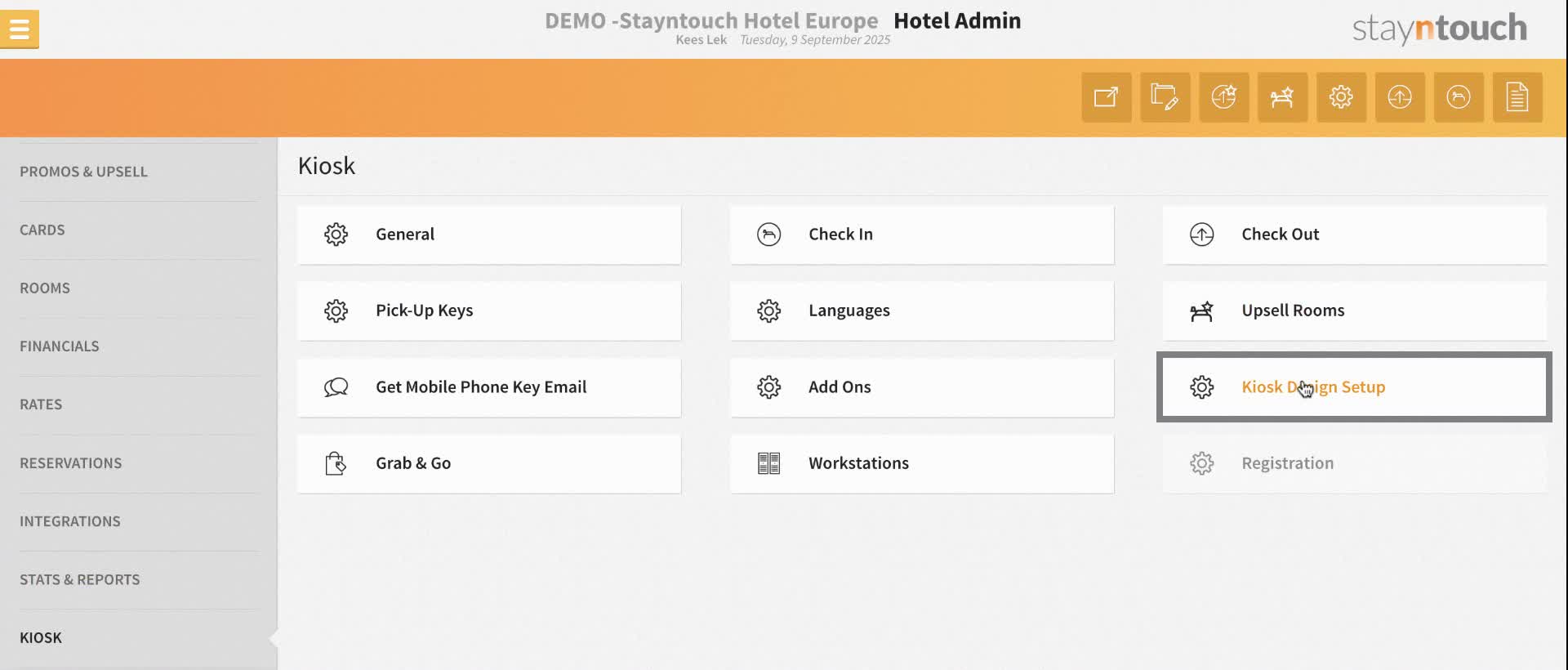Click the gear icon beside Kiosk Design Setup
Screen dimensions: 1568x670
click(1201, 387)
